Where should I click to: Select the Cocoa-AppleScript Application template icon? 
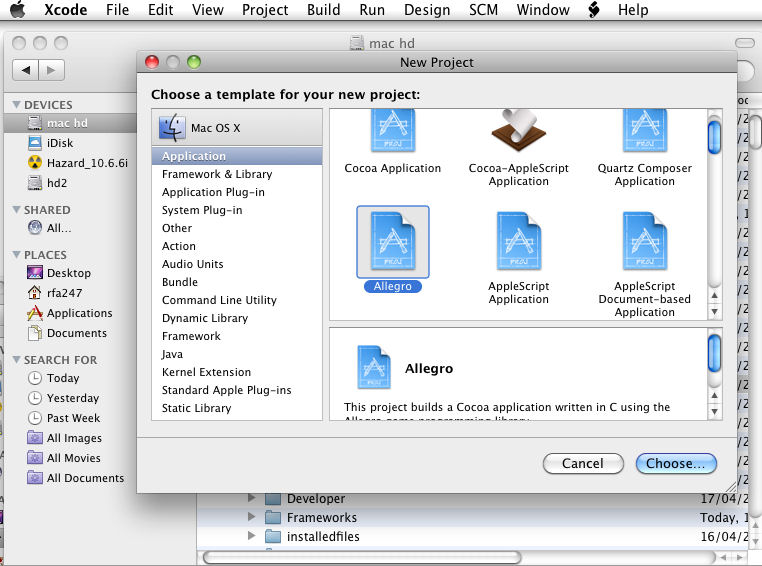(518, 131)
